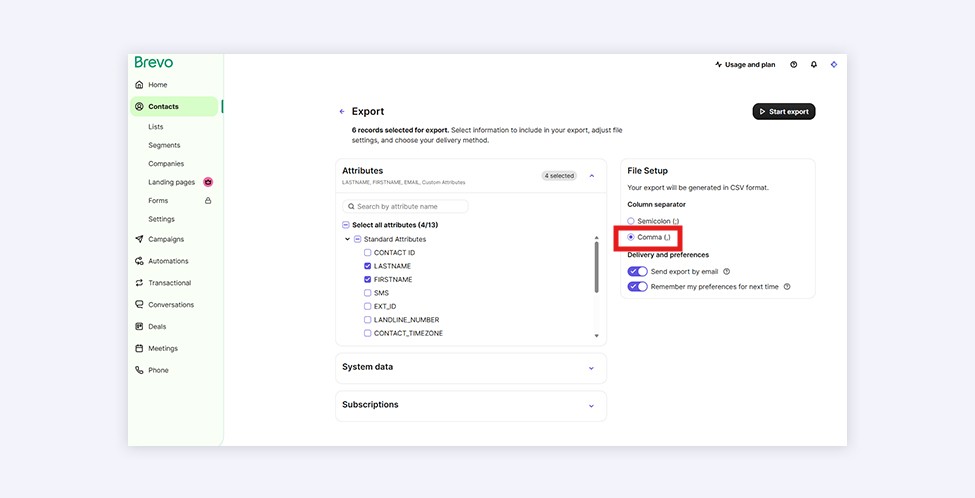Check the LANDLINE_NUMBER attribute
The image size is (975, 498).
[367, 320]
